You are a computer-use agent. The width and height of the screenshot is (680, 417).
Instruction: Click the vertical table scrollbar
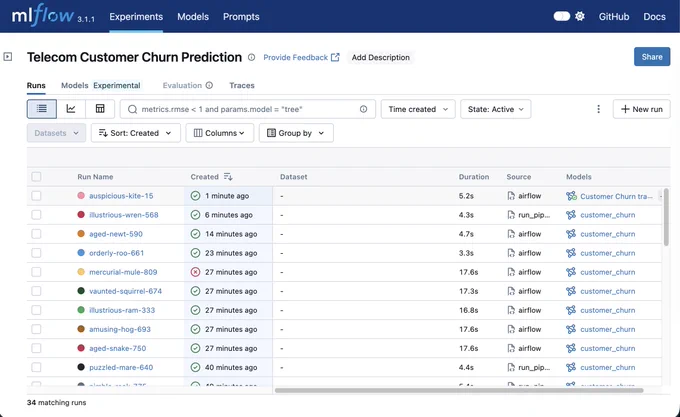coord(666,217)
